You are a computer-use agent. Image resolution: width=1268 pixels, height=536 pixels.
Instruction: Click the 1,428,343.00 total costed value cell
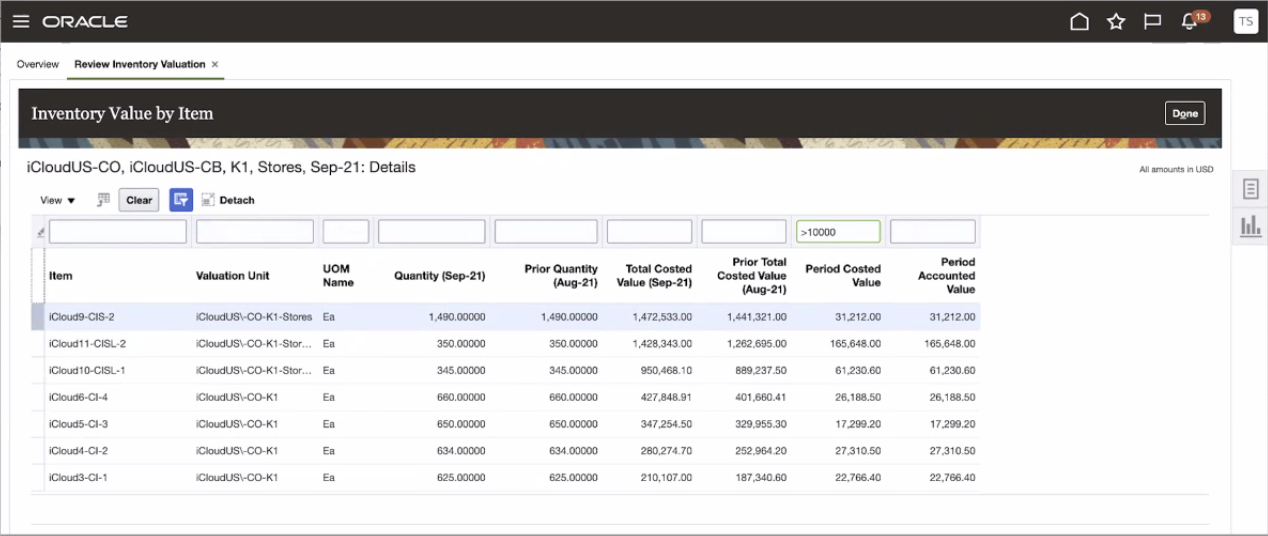[x=662, y=344]
